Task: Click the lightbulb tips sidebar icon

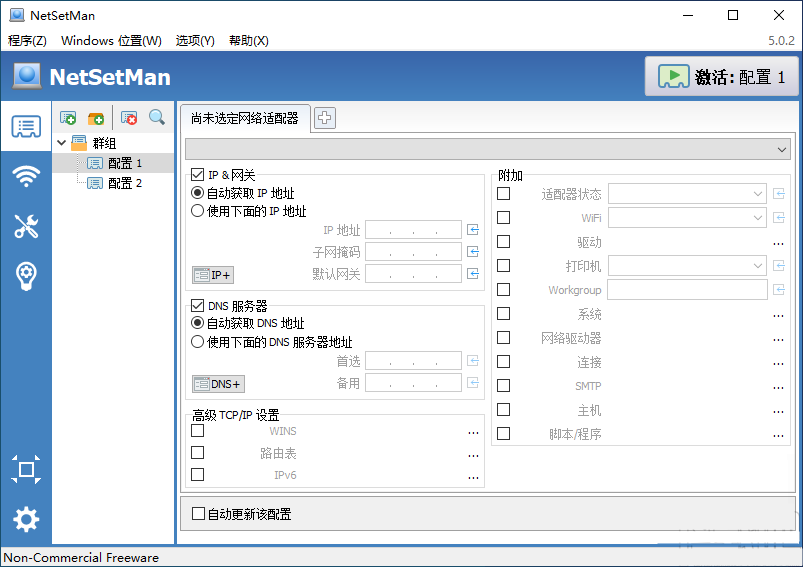Action: point(26,276)
